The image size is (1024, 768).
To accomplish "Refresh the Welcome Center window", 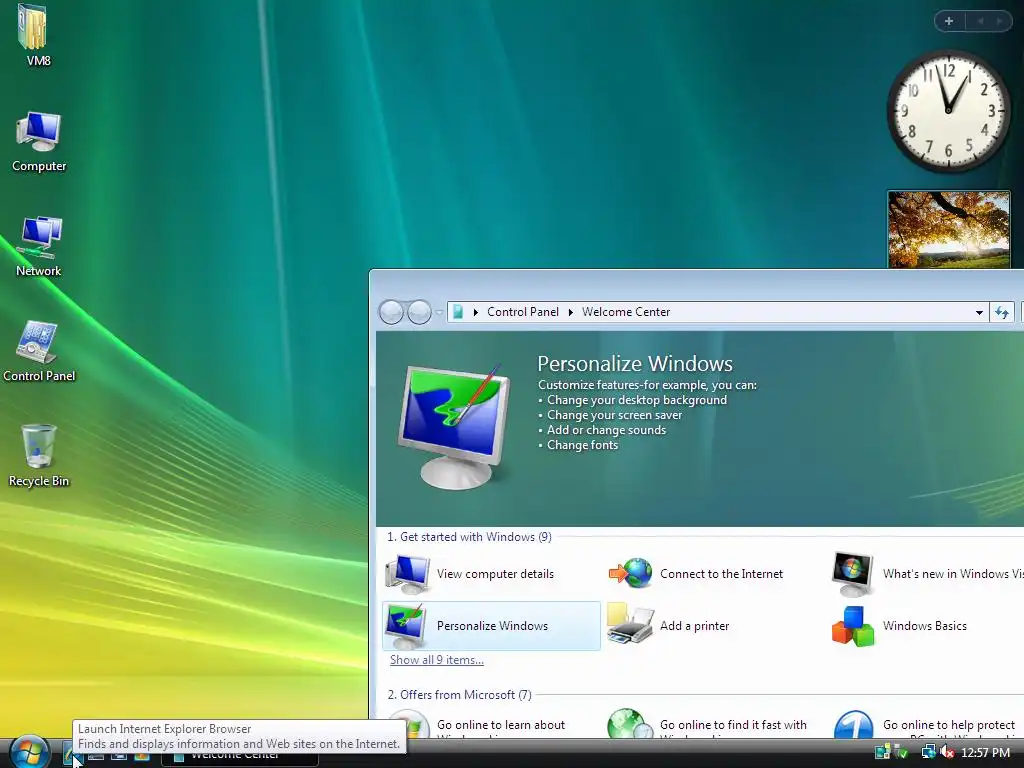I will coord(1002,312).
